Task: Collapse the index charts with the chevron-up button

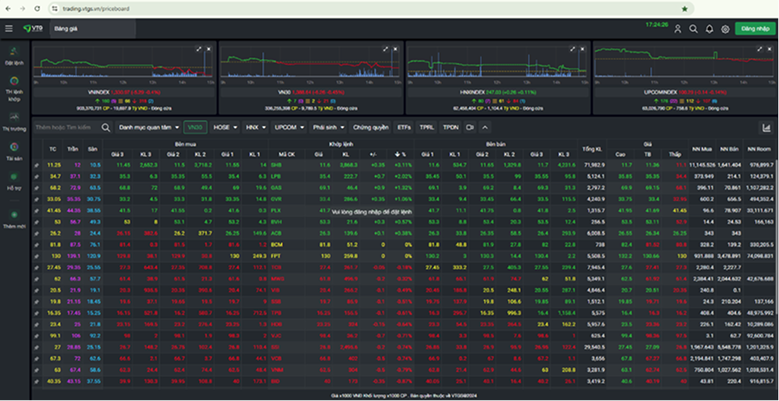Action: pyautogui.click(x=485, y=128)
